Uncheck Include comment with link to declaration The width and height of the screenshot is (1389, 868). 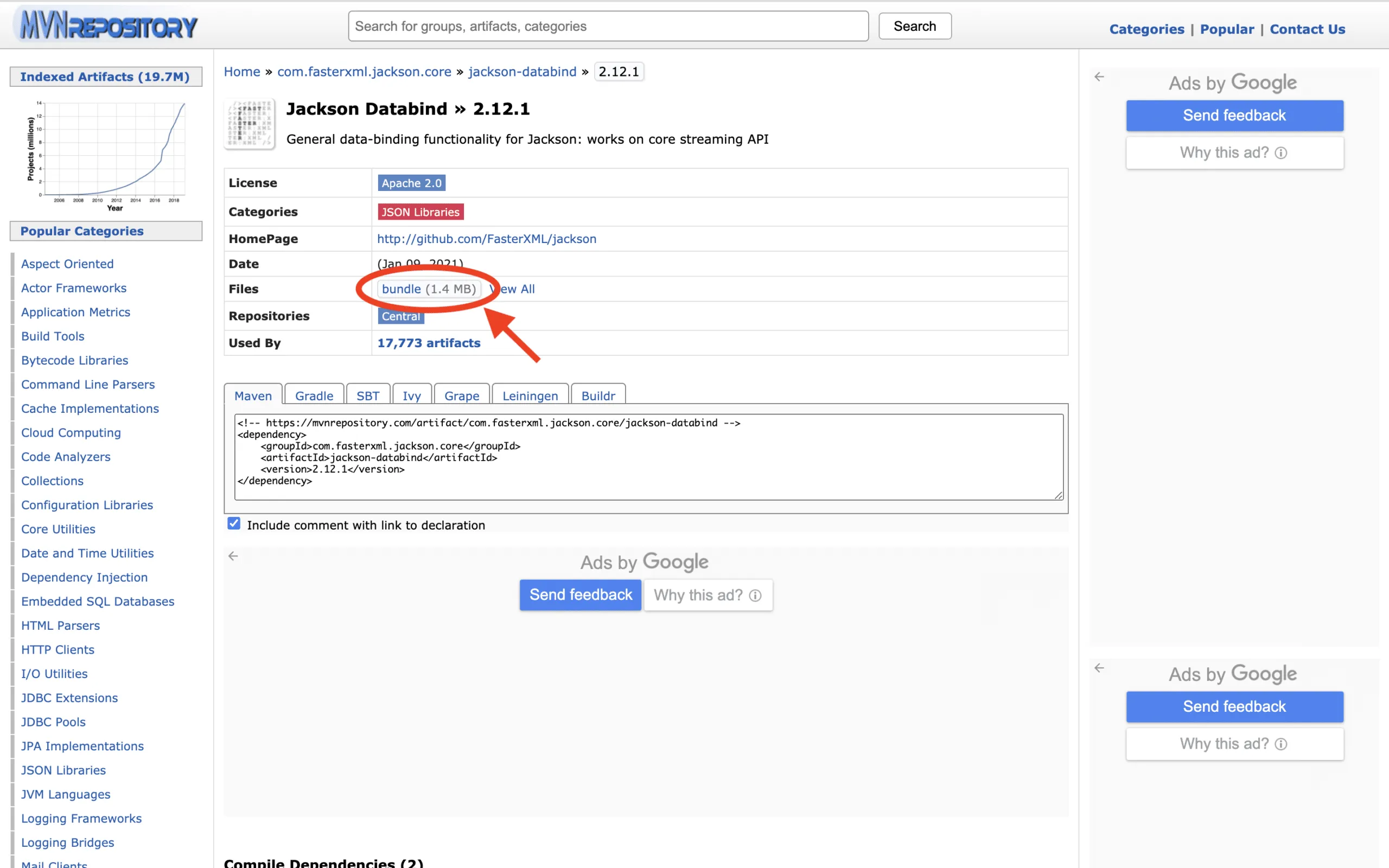tap(234, 524)
